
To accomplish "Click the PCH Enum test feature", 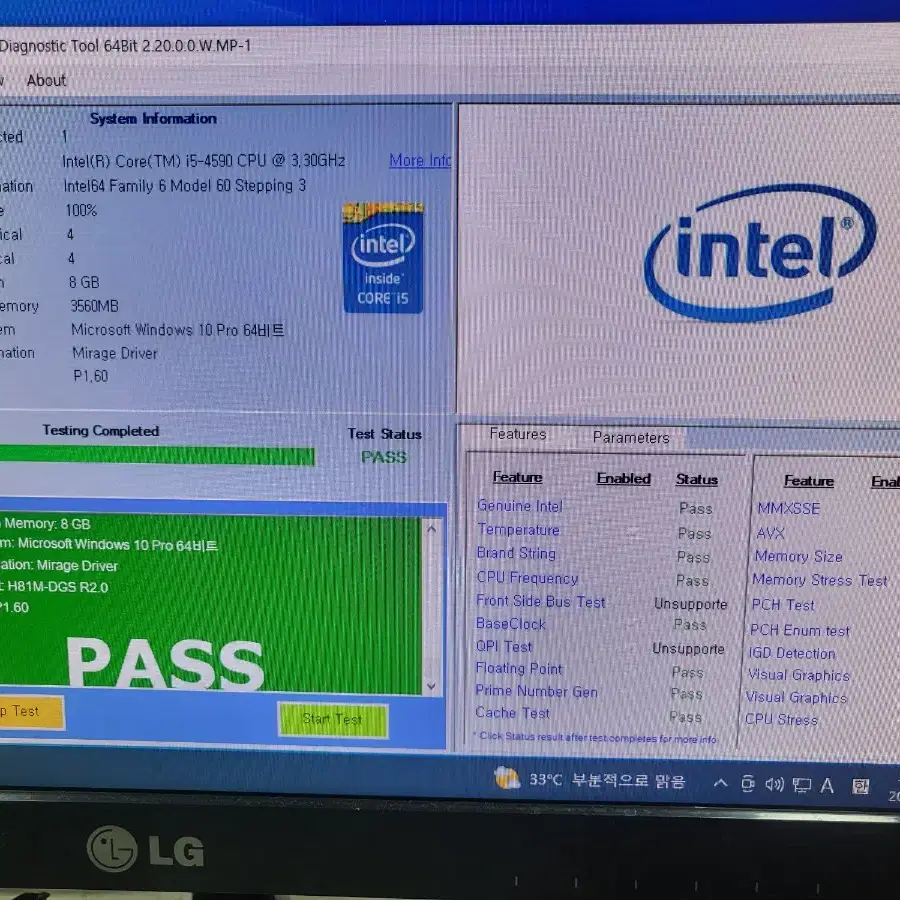I will [x=799, y=630].
